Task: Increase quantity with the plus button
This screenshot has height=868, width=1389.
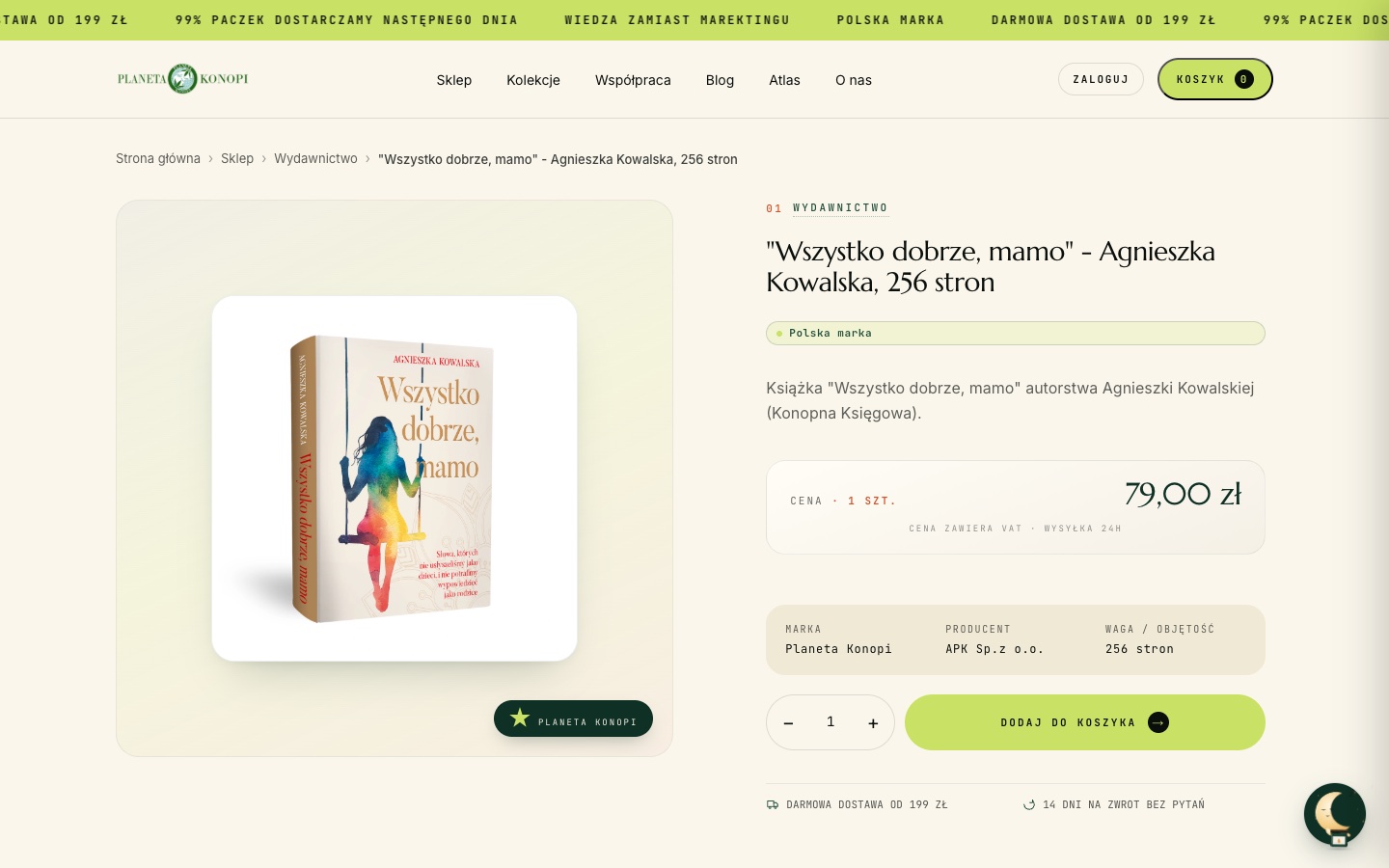Action: [873, 722]
